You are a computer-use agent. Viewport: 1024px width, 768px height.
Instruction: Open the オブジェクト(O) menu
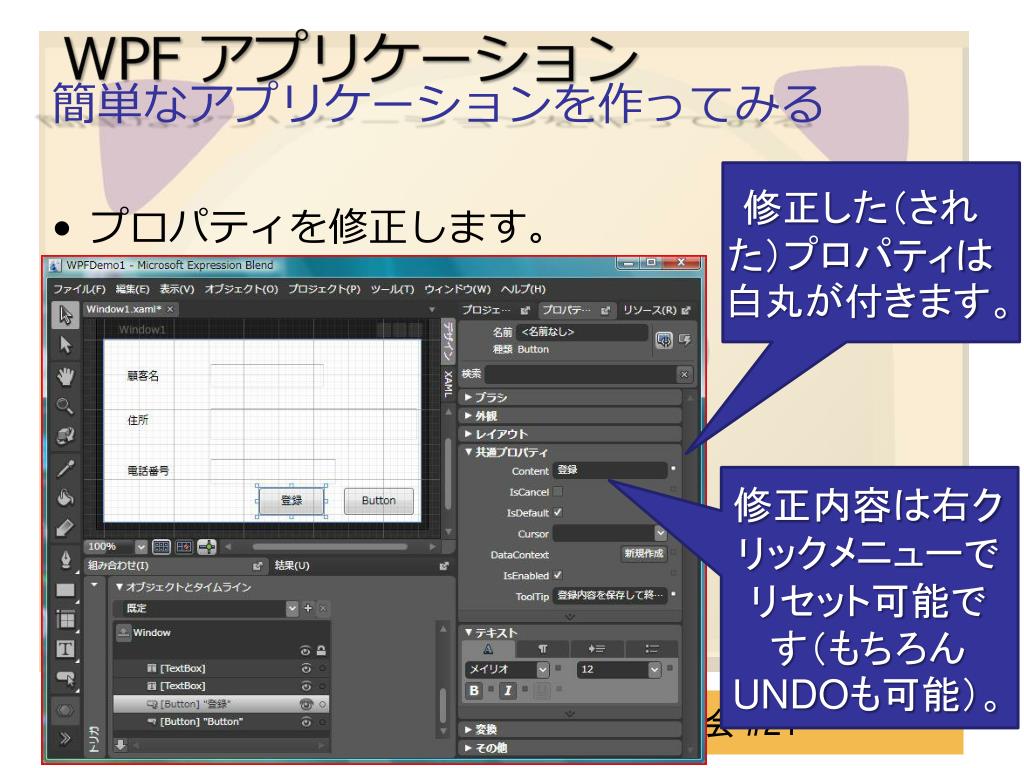coord(242,289)
